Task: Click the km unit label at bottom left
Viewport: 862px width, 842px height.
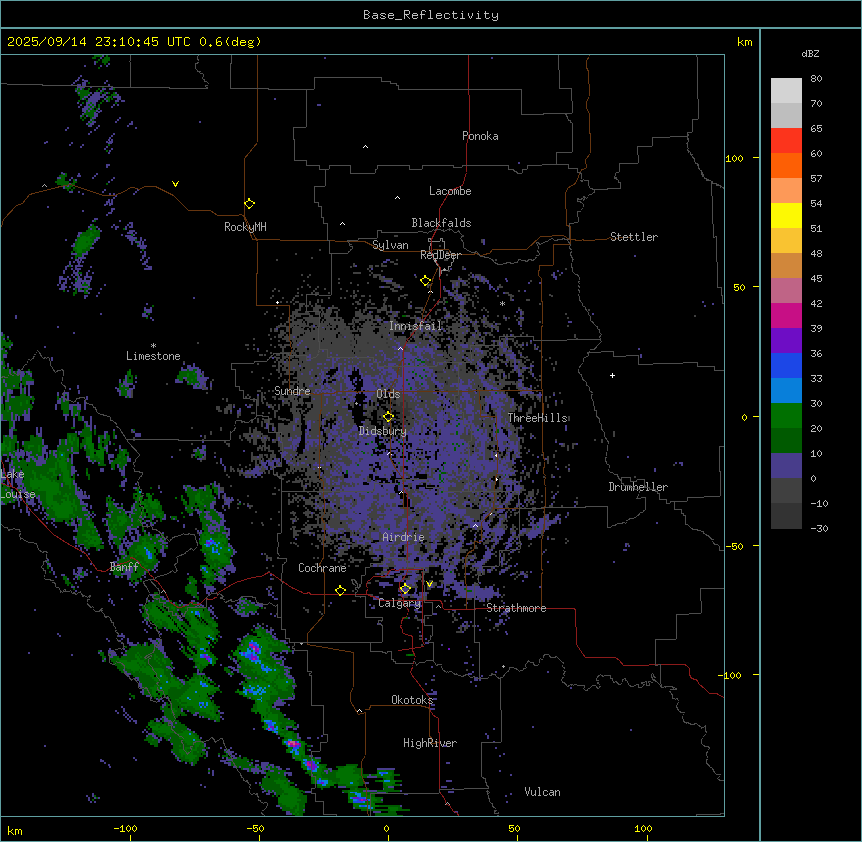Action: click(x=15, y=830)
